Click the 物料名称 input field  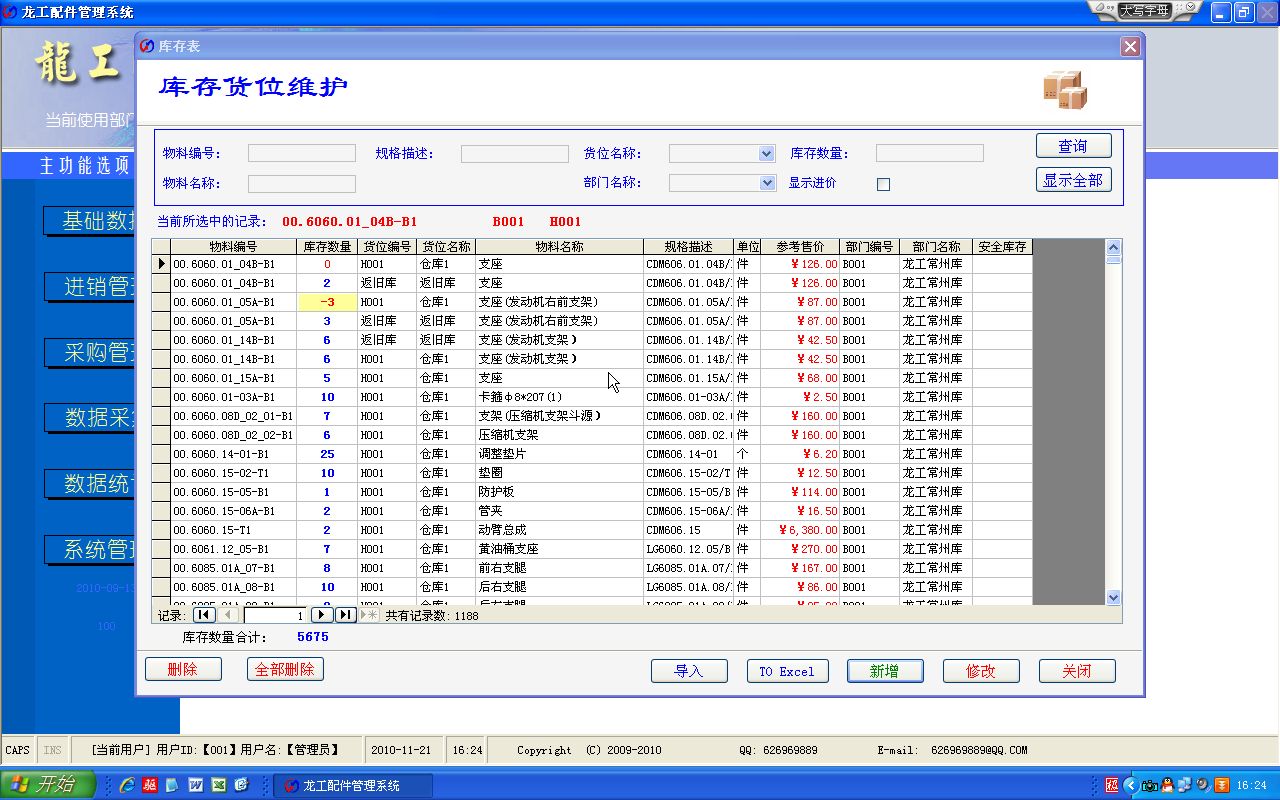302,184
